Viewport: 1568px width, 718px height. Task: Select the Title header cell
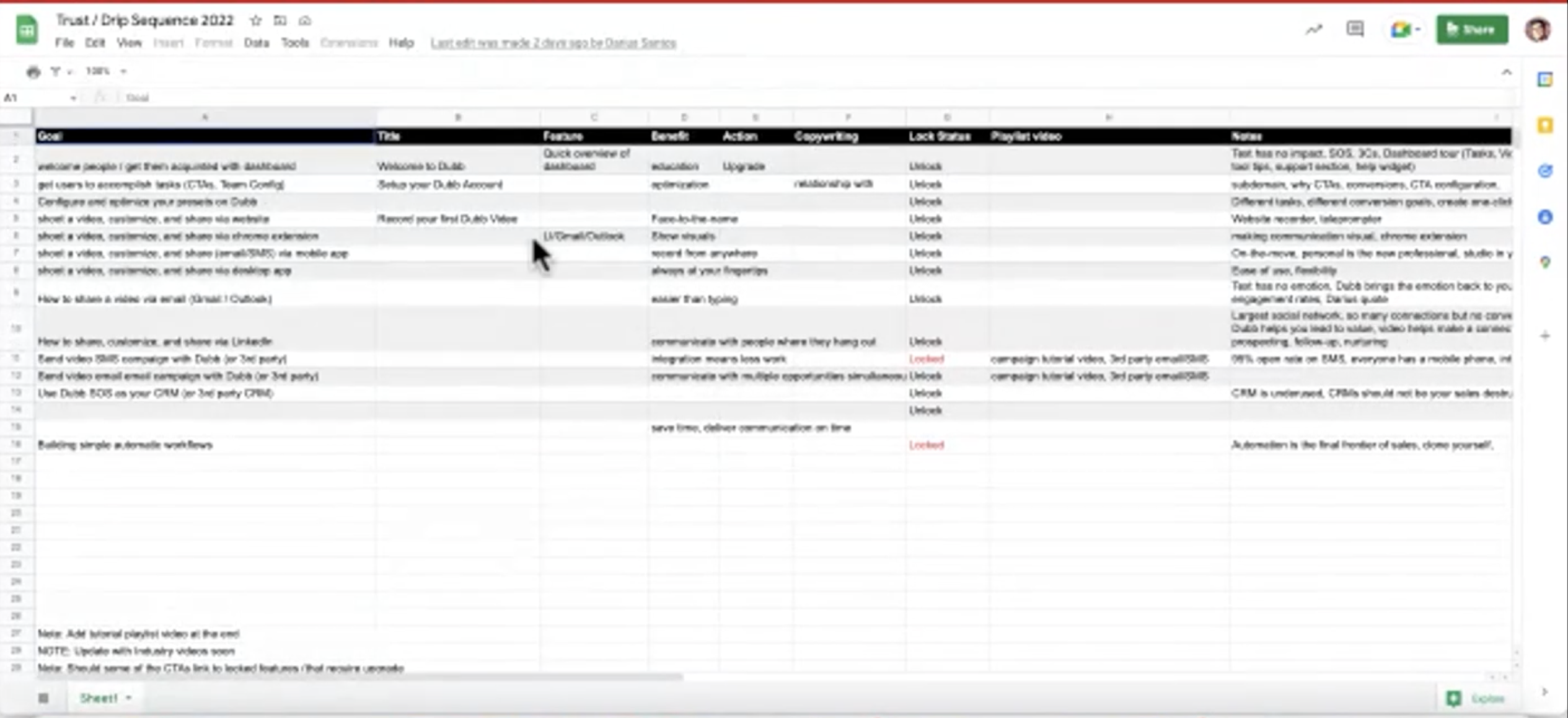[458, 136]
